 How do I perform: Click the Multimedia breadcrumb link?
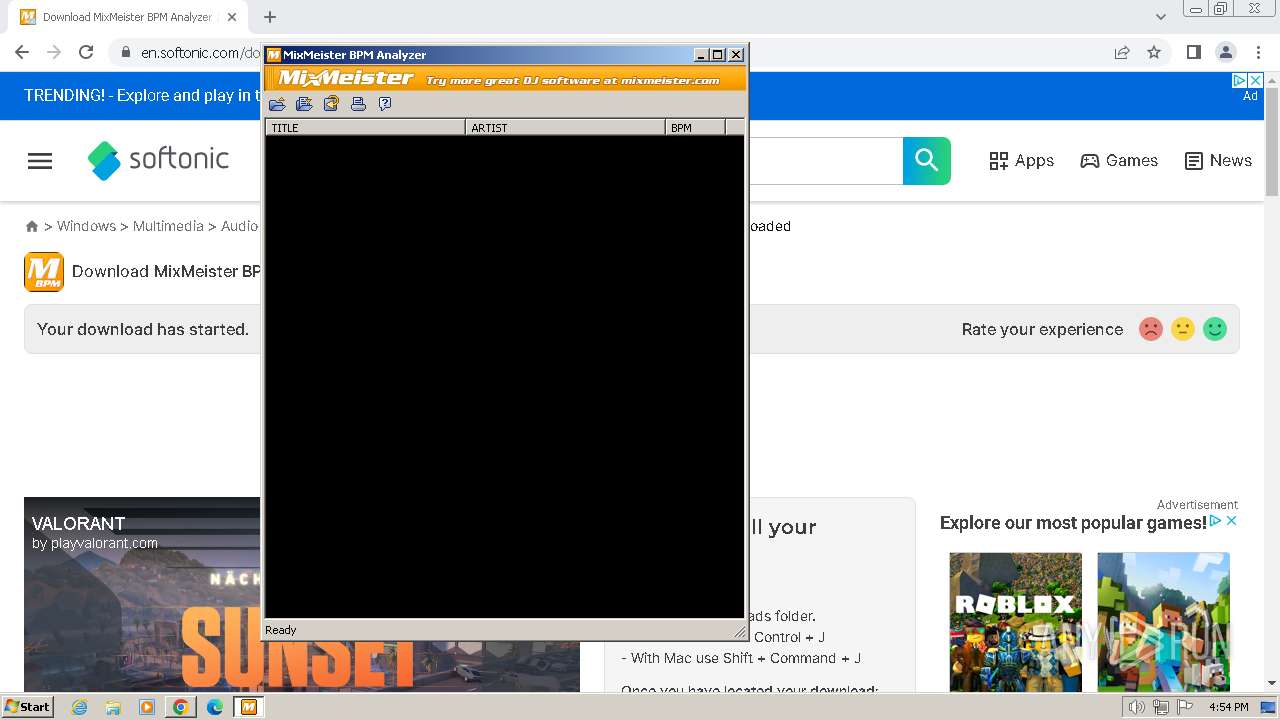point(168,226)
